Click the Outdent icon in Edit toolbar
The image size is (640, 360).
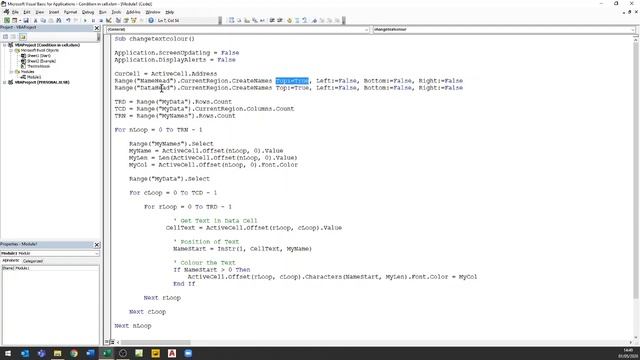point(280,20)
